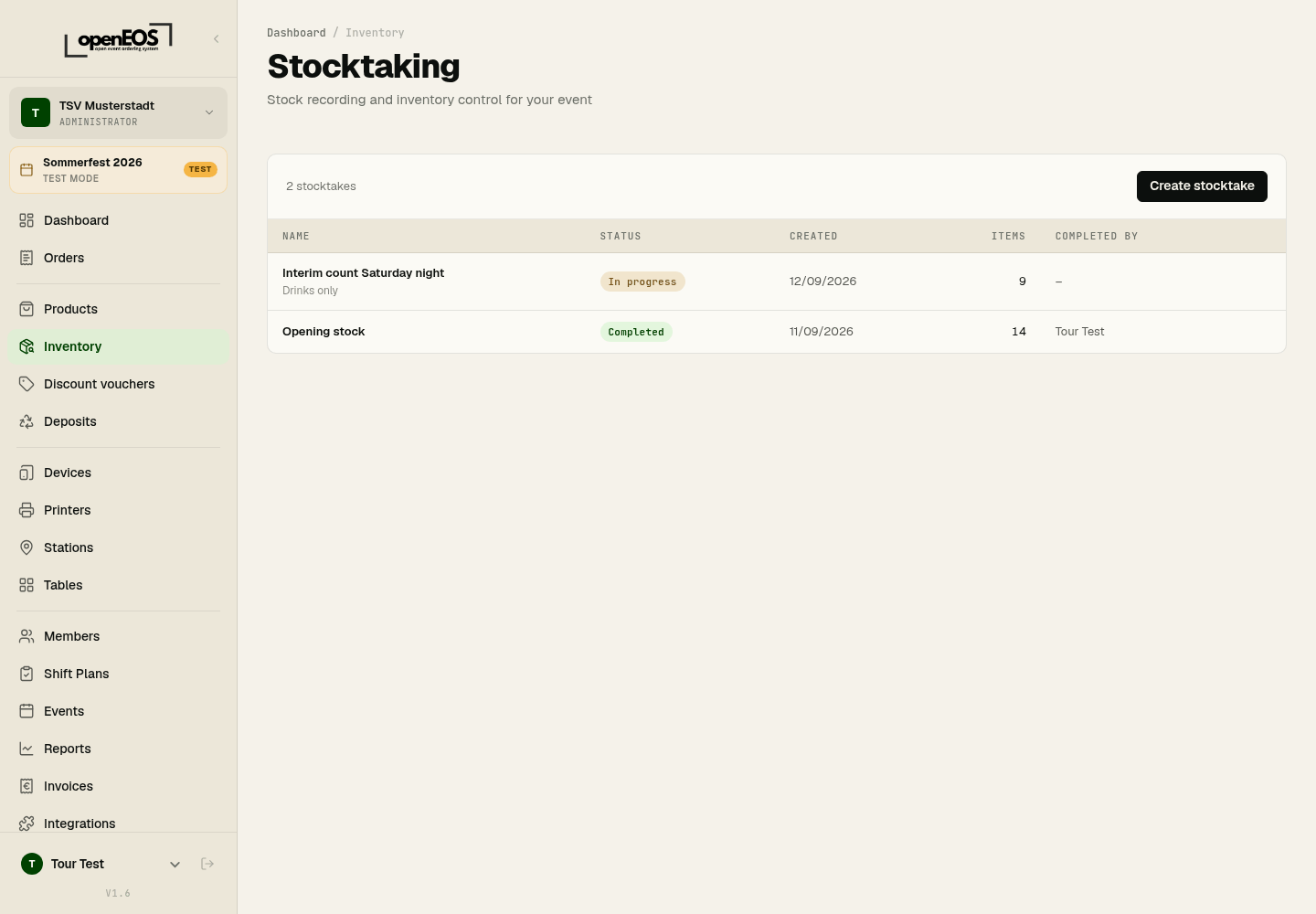This screenshot has height=914, width=1316.
Task: Log out using the exit icon
Action: (207, 864)
